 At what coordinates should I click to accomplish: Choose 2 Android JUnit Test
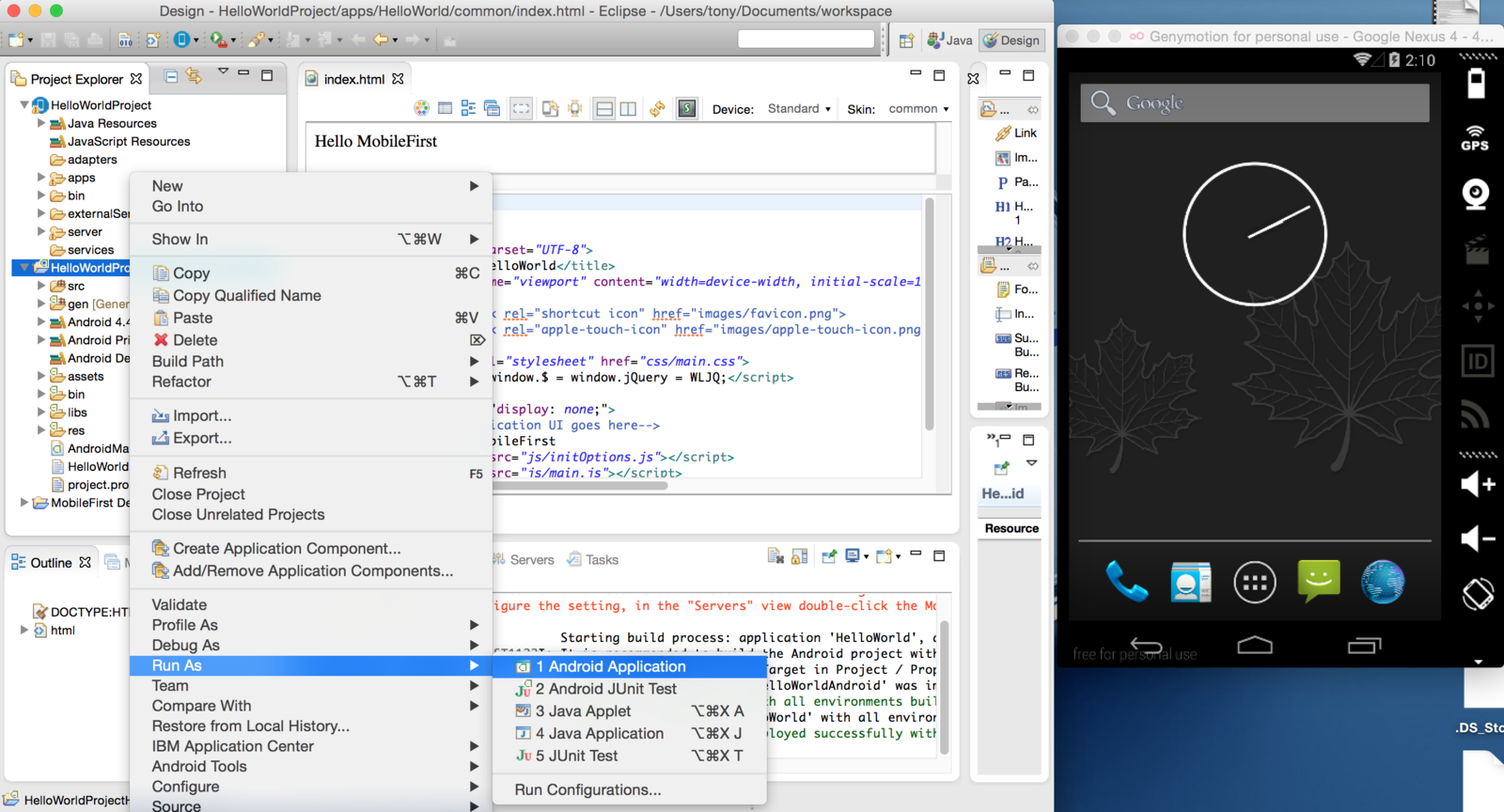pyautogui.click(x=629, y=689)
